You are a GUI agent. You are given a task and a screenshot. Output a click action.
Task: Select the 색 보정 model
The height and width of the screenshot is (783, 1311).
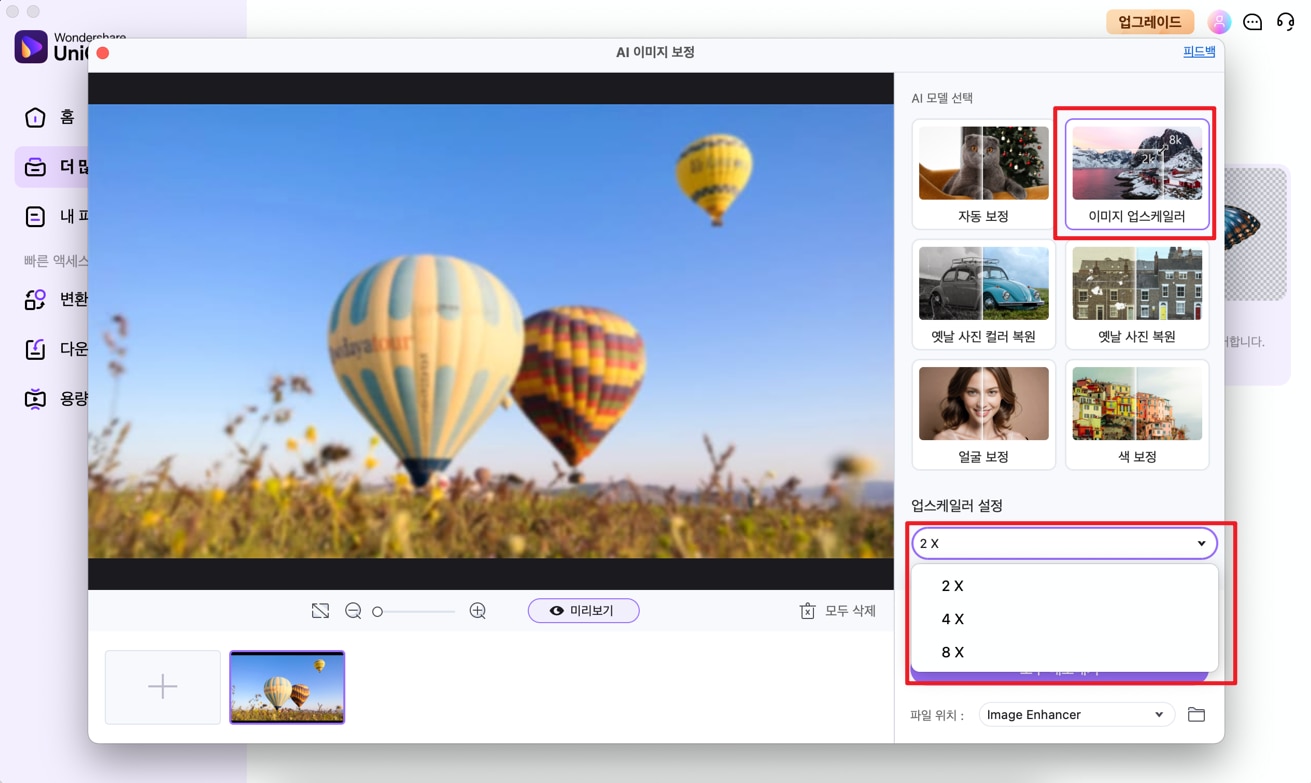point(1137,415)
